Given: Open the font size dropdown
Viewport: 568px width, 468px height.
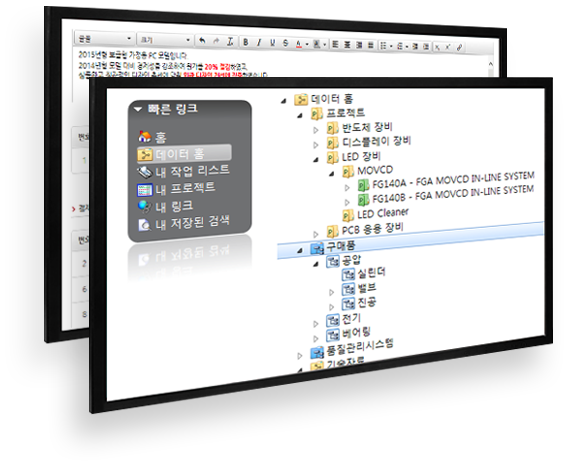Looking at the screenshot, I should (x=164, y=40).
